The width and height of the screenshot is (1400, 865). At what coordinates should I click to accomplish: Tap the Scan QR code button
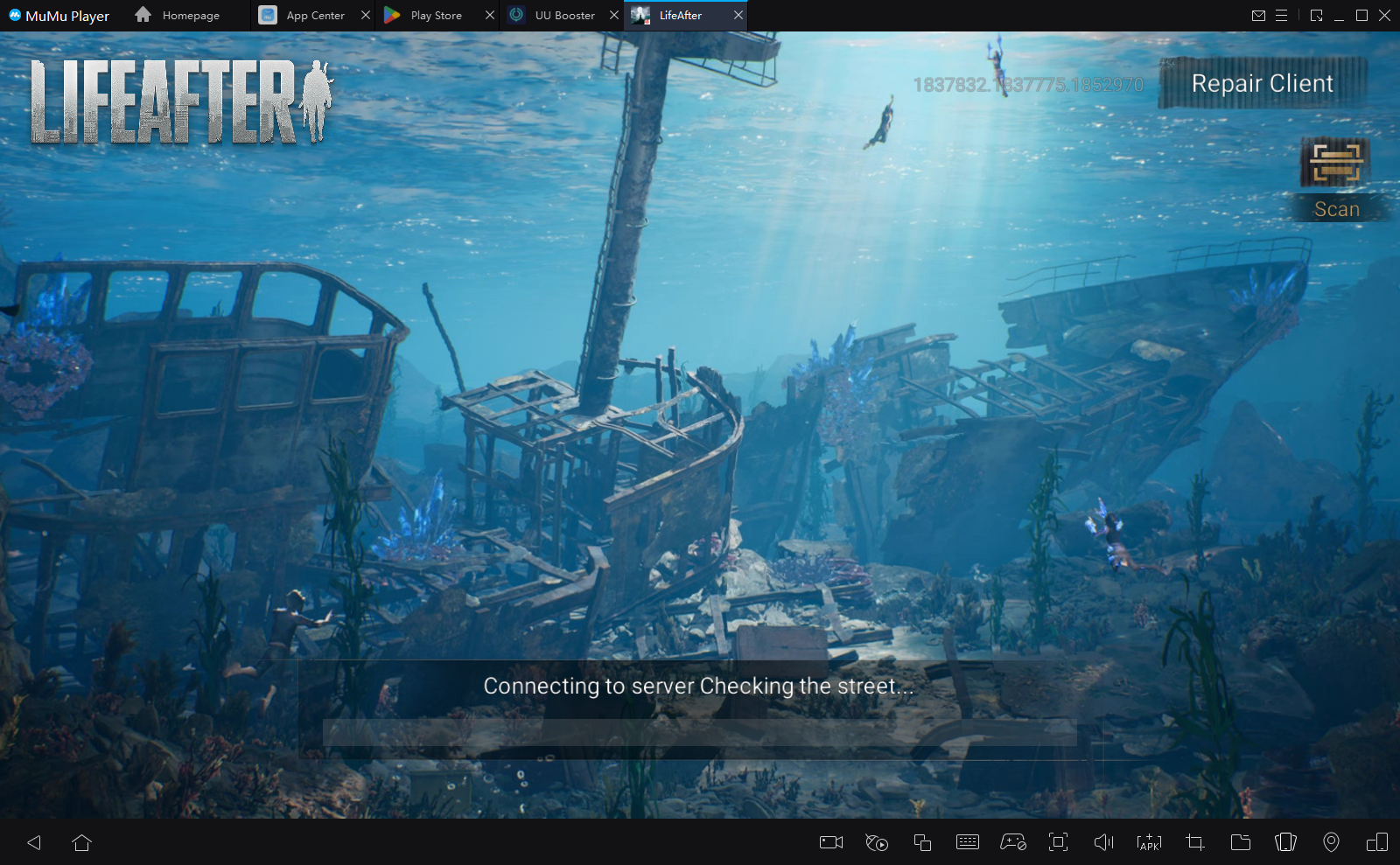[x=1335, y=178]
